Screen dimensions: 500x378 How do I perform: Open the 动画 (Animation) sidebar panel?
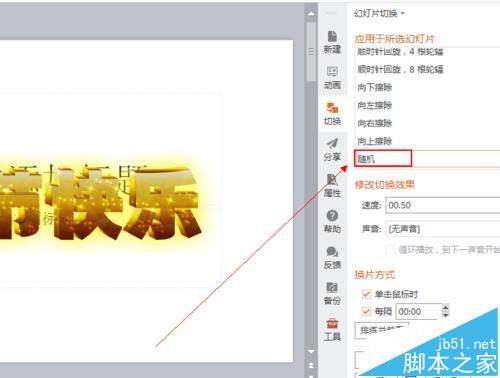(x=332, y=78)
